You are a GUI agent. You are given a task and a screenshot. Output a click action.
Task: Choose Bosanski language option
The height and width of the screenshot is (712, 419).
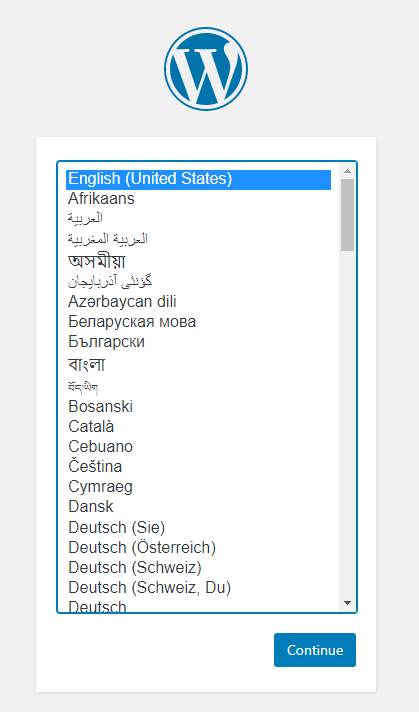(x=198, y=406)
